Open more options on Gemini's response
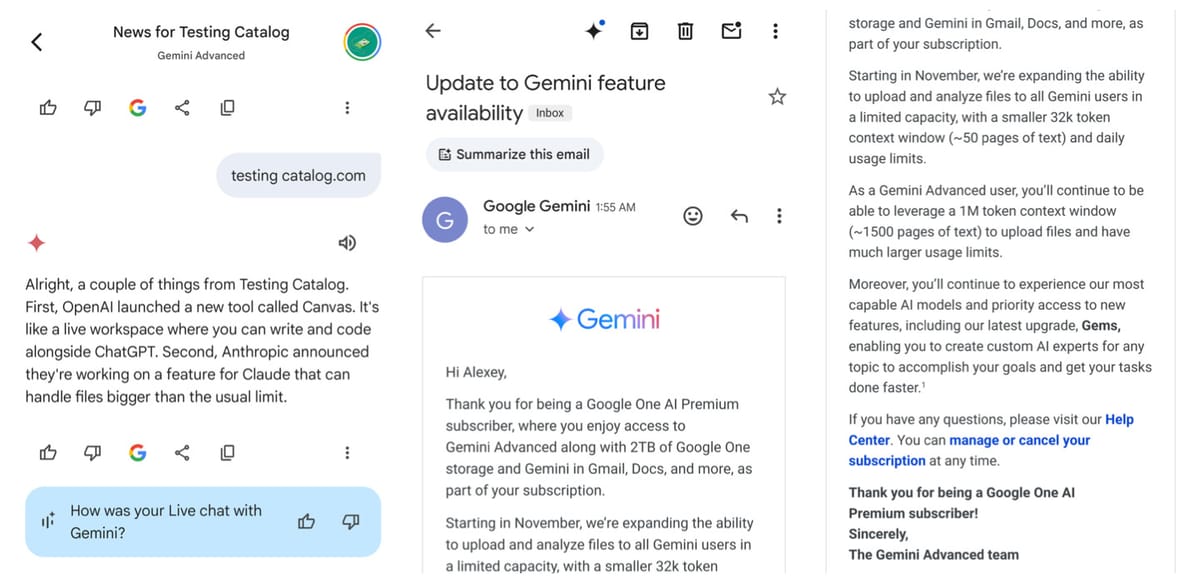The width and height of the screenshot is (1200, 583). coord(347,452)
